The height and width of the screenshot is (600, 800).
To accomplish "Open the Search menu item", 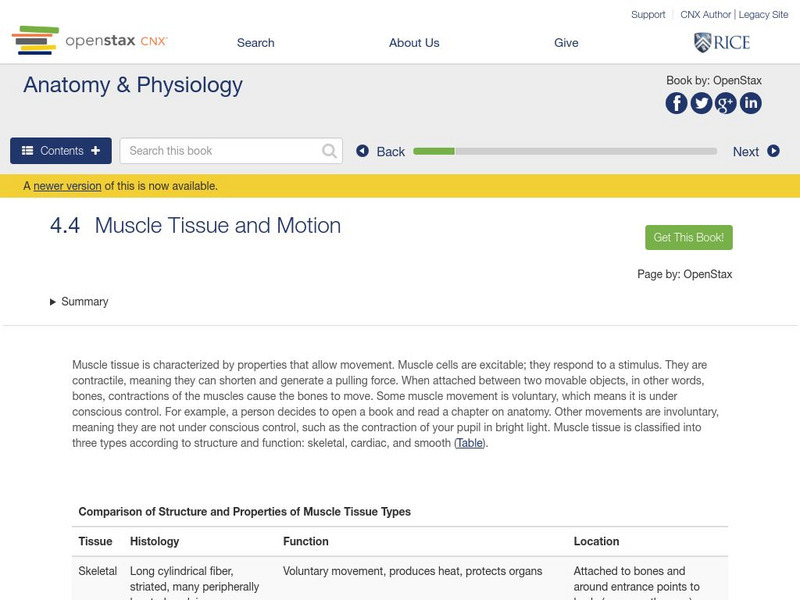I will (255, 42).
